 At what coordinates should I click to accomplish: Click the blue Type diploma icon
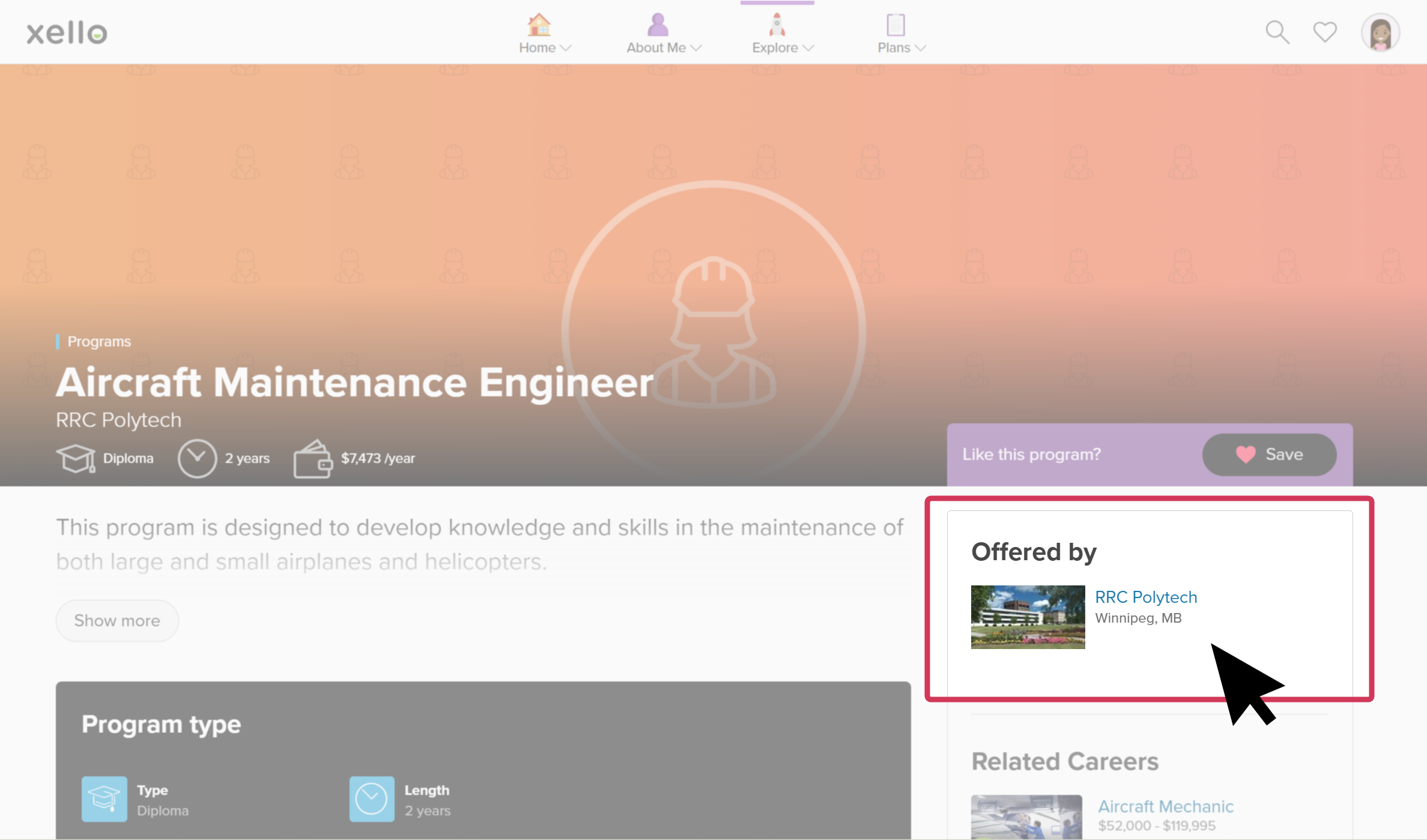[x=105, y=799]
